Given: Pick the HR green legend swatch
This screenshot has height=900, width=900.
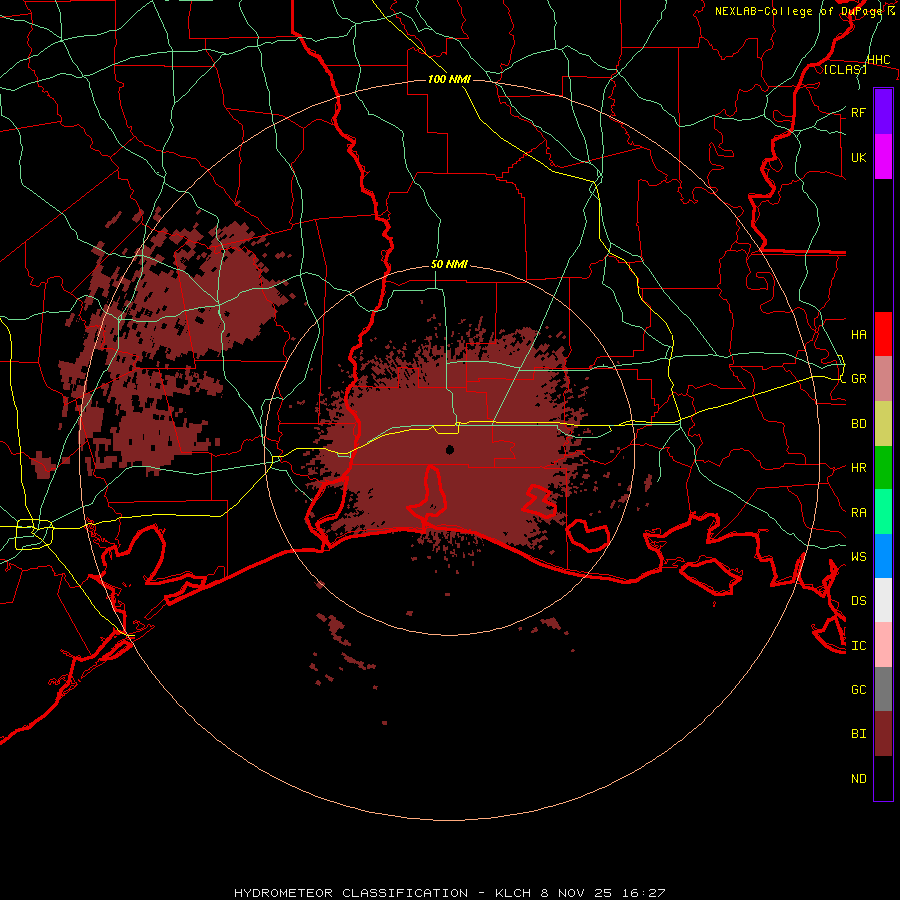Looking at the screenshot, I should 883,468.
